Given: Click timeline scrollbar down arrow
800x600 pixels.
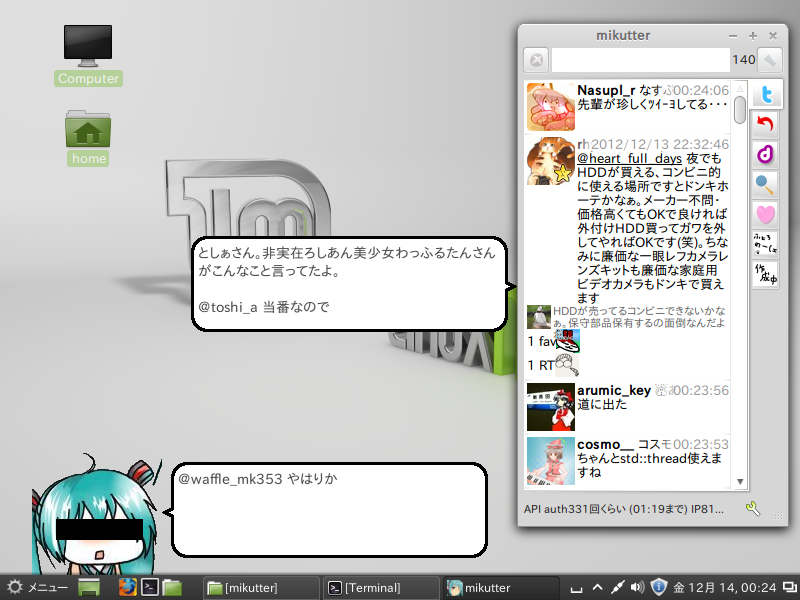Looking at the screenshot, I should pos(740,482).
